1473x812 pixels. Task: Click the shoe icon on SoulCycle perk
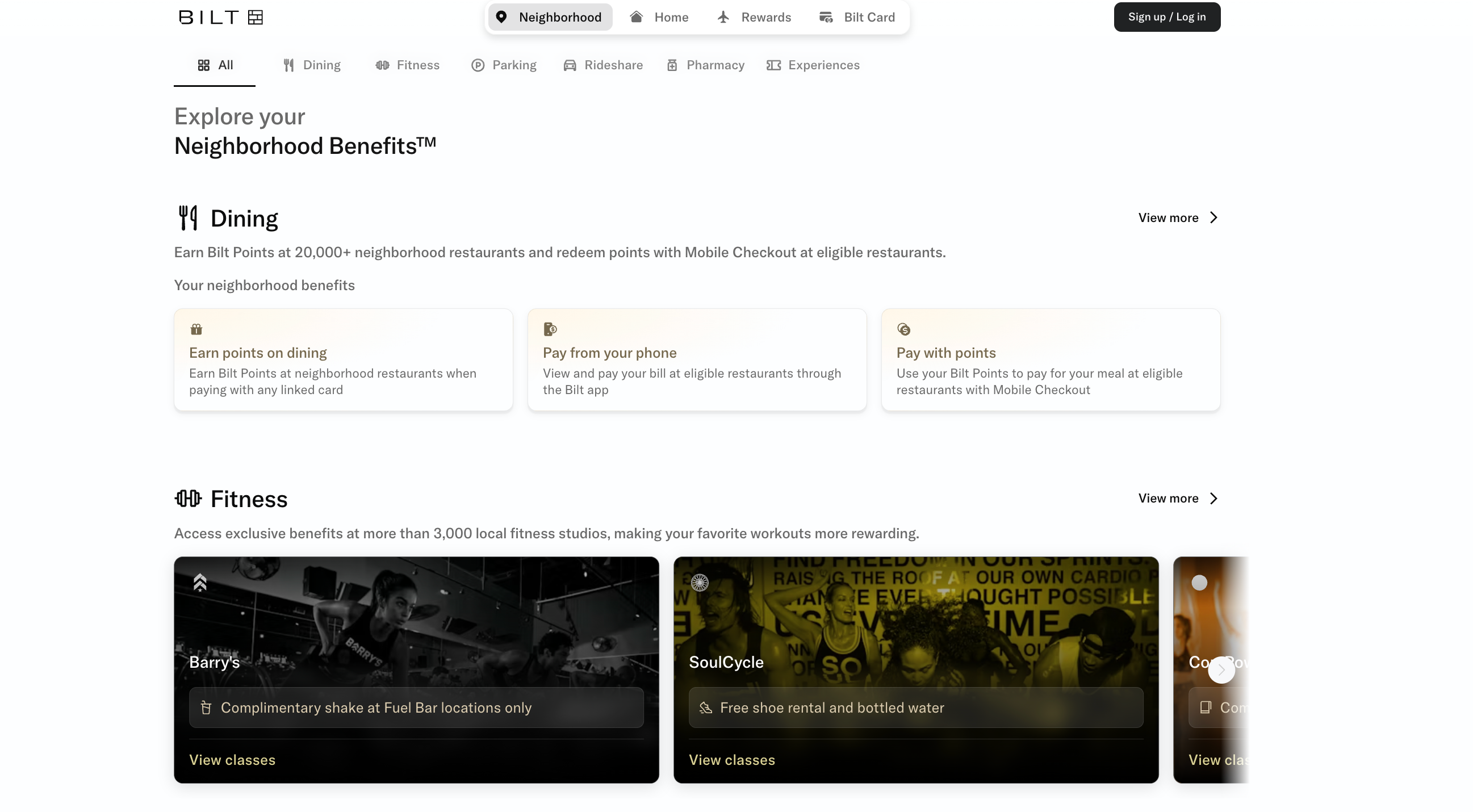pyautogui.click(x=706, y=708)
